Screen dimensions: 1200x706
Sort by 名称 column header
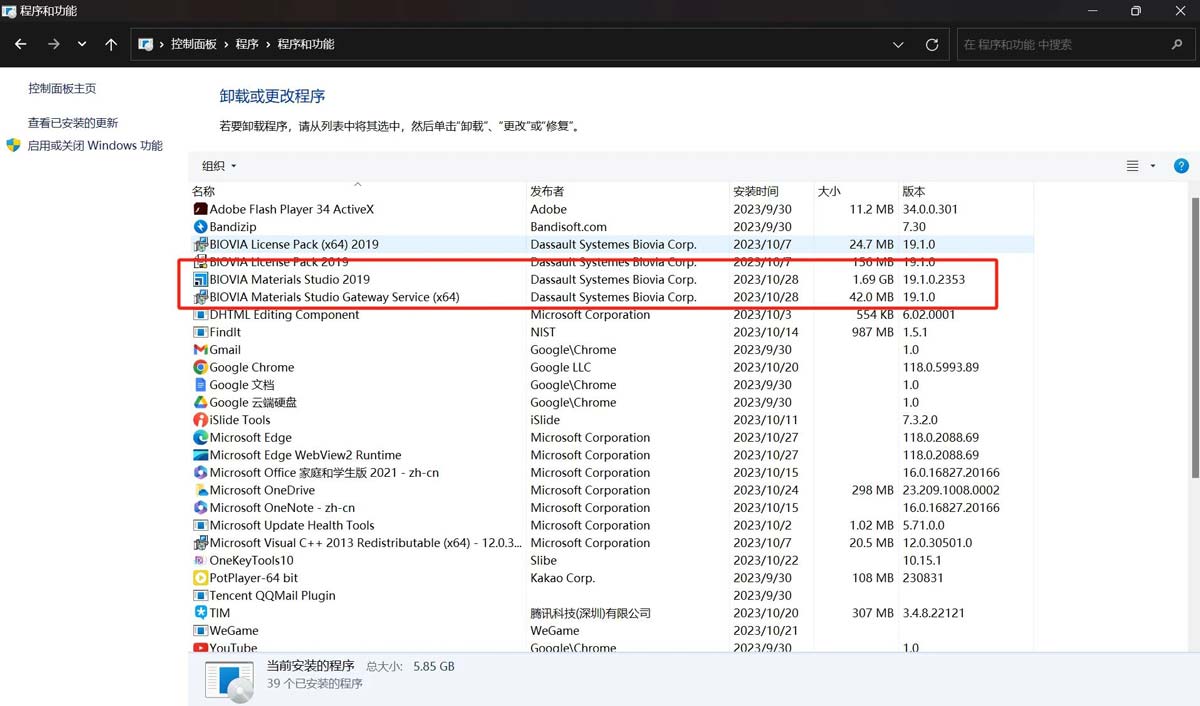click(x=358, y=191)
